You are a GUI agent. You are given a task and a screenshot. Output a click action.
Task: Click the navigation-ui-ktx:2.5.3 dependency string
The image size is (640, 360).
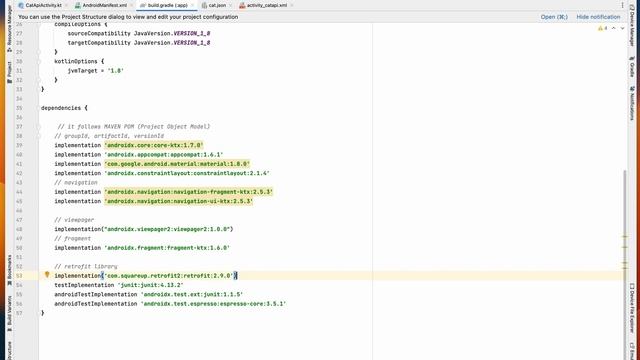point(179,201)
